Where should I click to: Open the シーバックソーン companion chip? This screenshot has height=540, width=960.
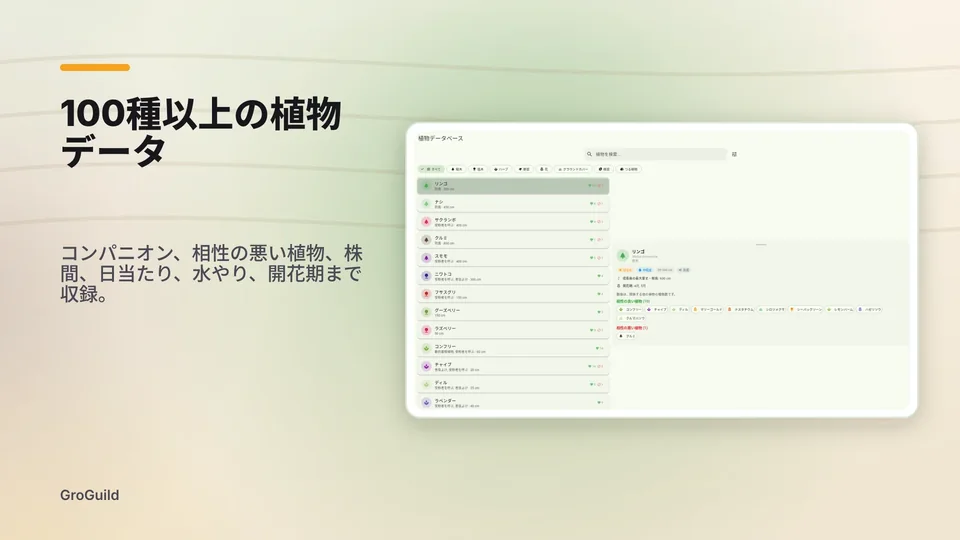coord(806,310)
